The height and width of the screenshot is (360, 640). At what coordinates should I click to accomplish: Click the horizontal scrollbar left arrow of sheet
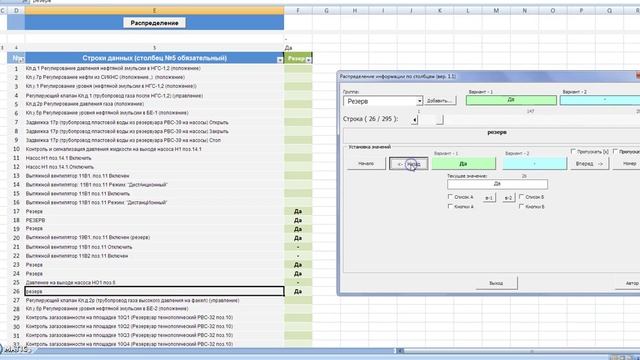pos(400,351)
